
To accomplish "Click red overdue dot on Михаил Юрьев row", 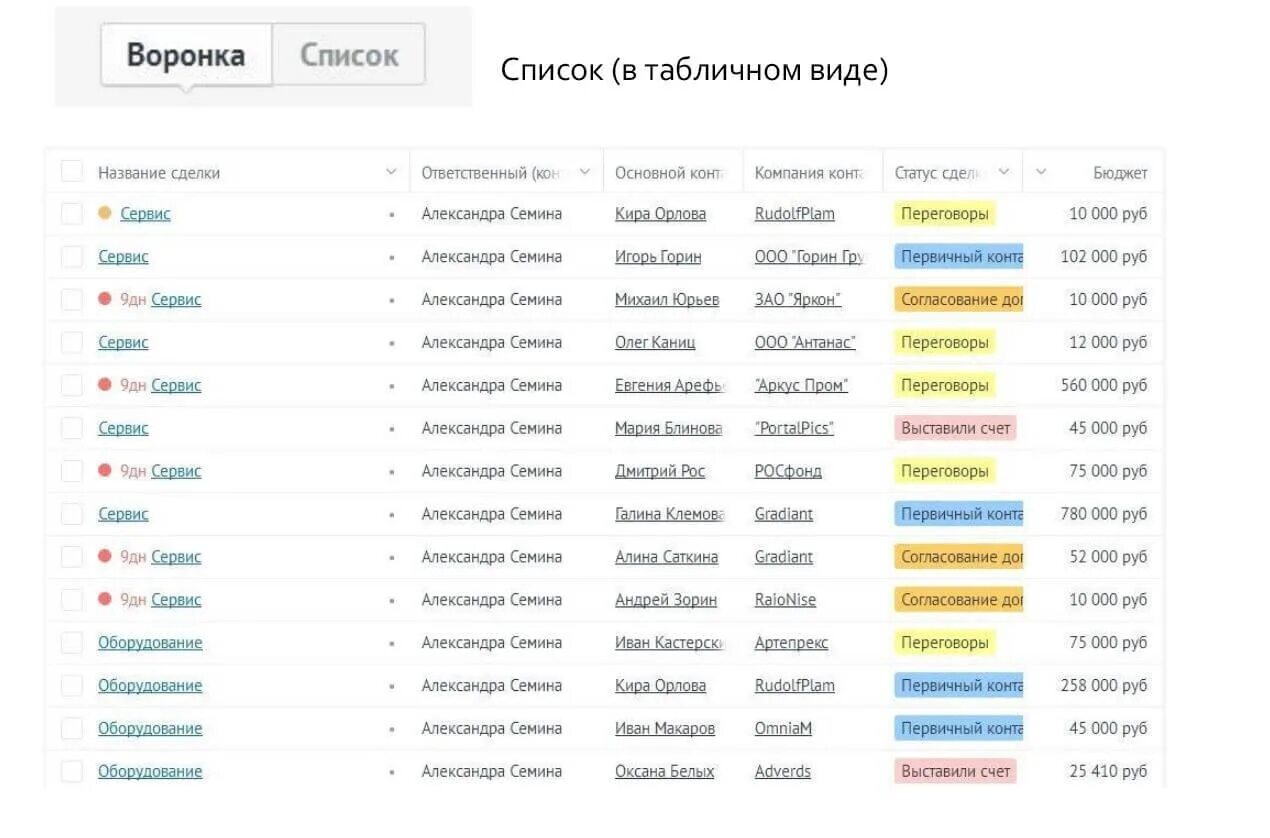I will pos(102,299).
